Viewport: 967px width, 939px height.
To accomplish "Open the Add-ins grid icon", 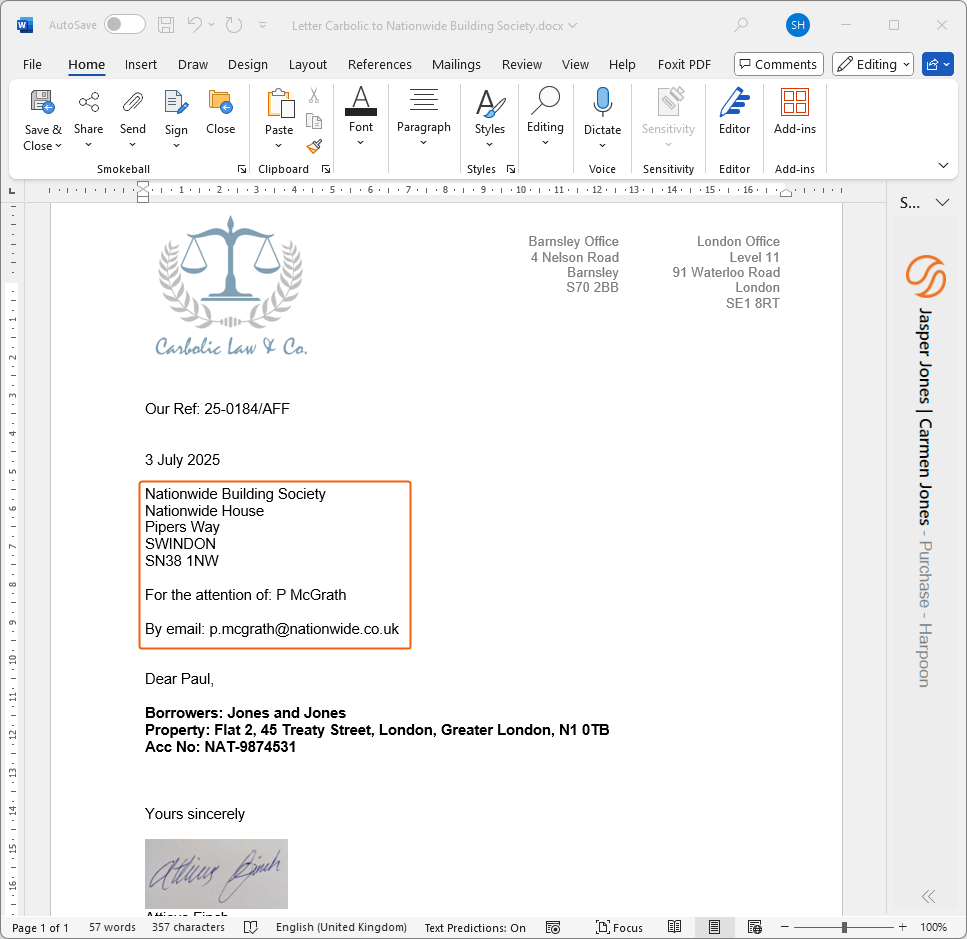I will pos(795,102).
